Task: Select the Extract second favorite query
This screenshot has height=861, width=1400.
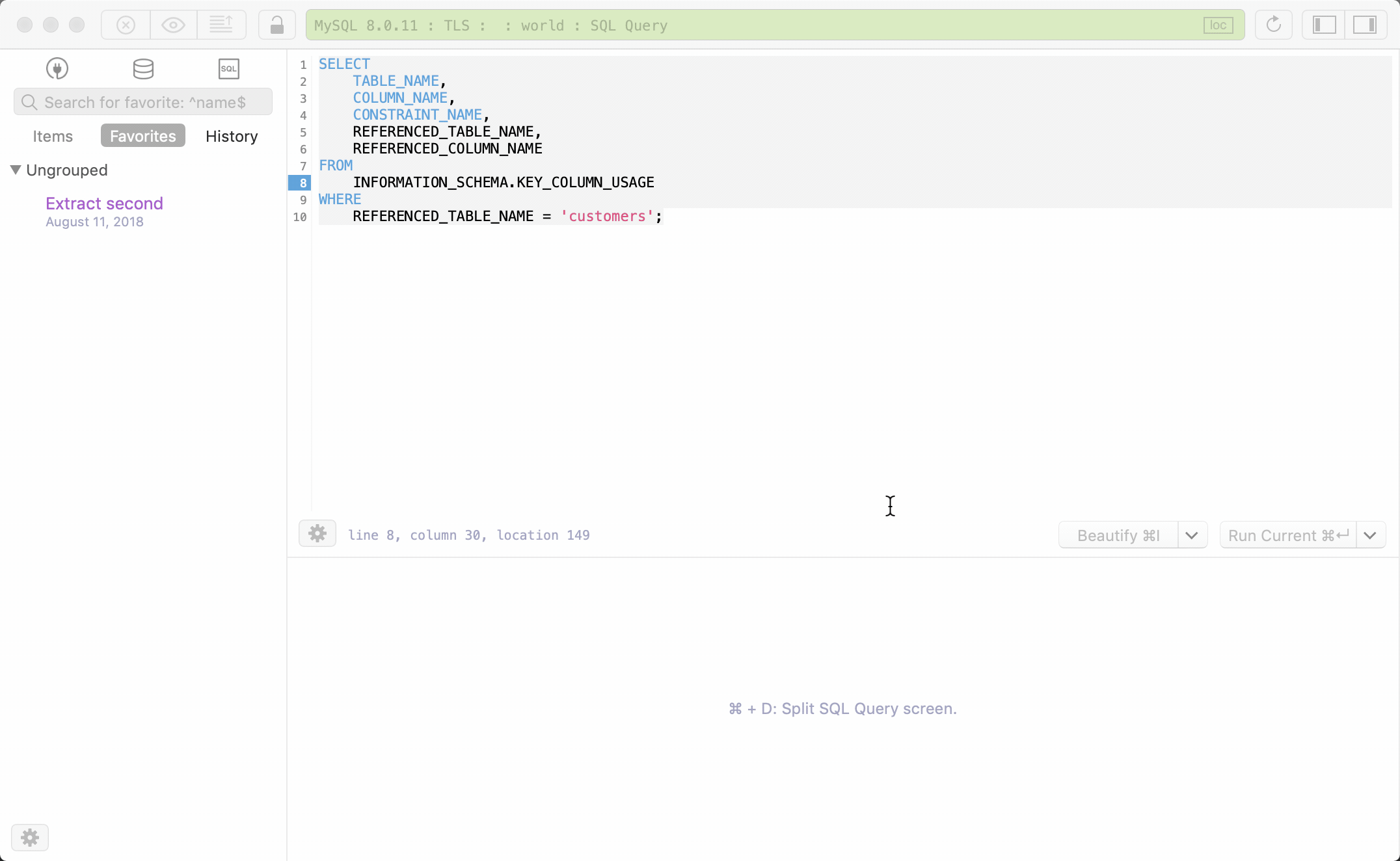Action: coord(104,203)
